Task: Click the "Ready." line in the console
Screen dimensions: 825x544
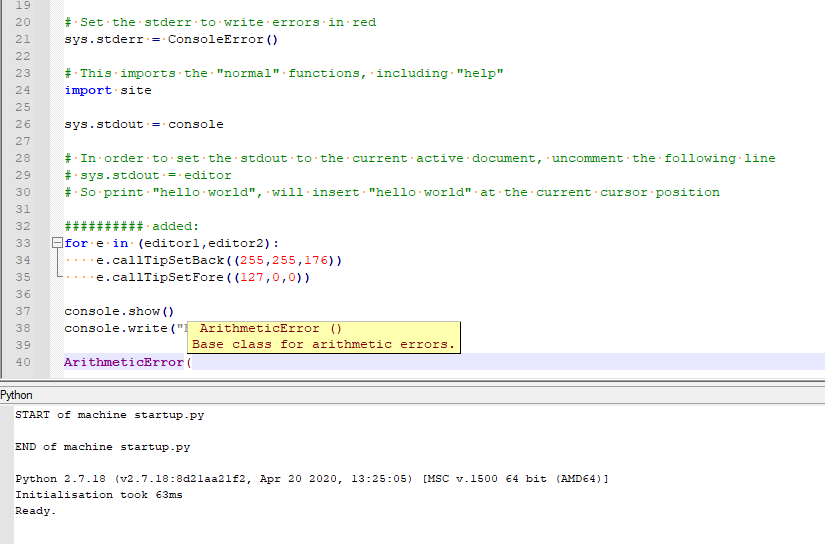Action: (35, 511)
